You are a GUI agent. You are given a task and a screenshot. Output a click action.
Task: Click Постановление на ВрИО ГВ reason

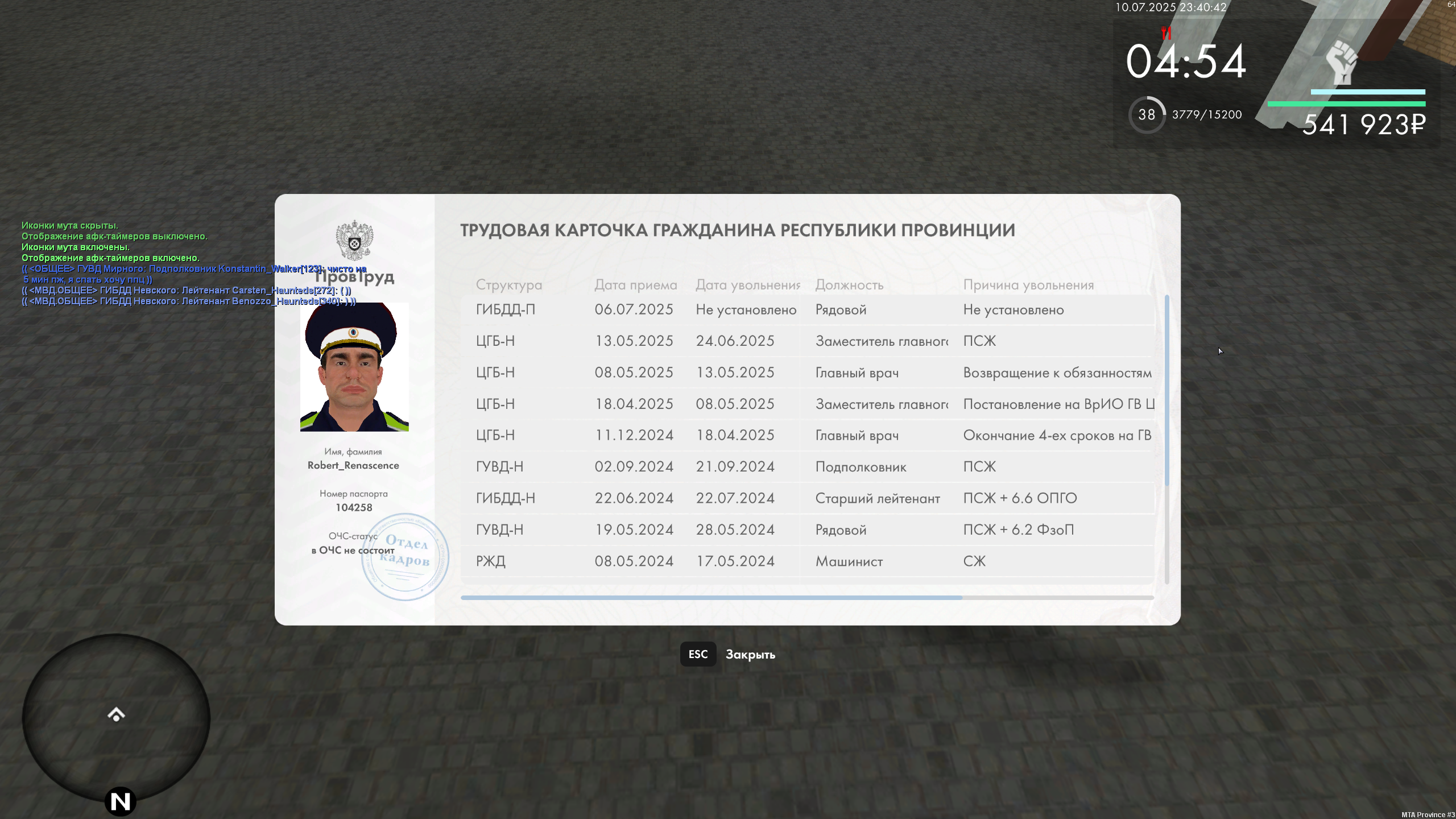tap(1058, 404)
